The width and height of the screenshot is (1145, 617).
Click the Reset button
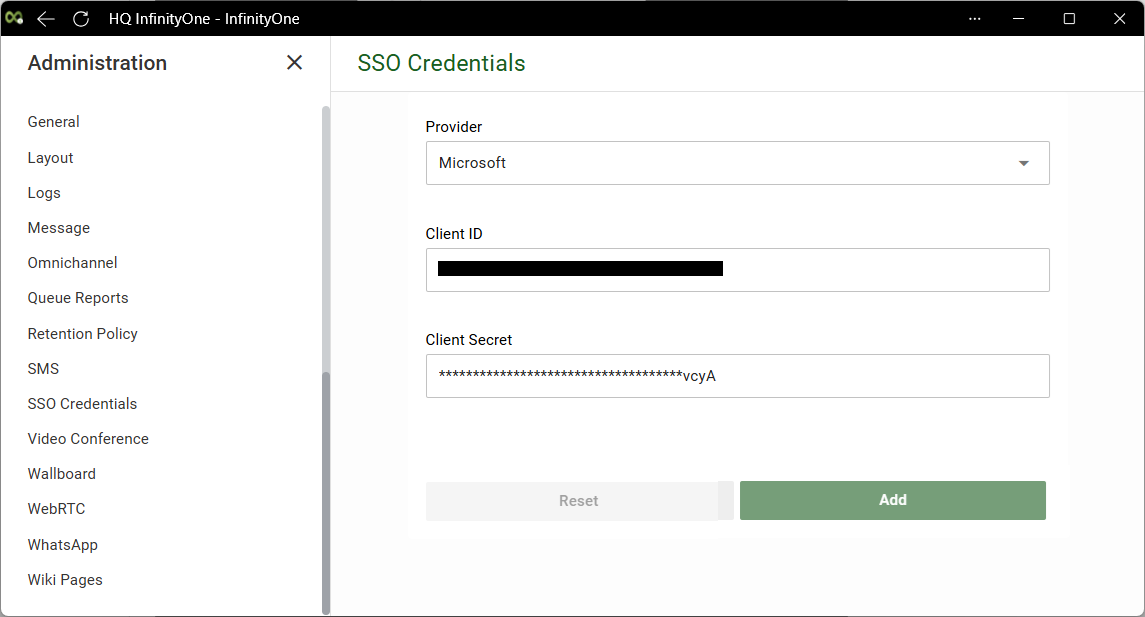pyautogui.click(x=578, y=501)
